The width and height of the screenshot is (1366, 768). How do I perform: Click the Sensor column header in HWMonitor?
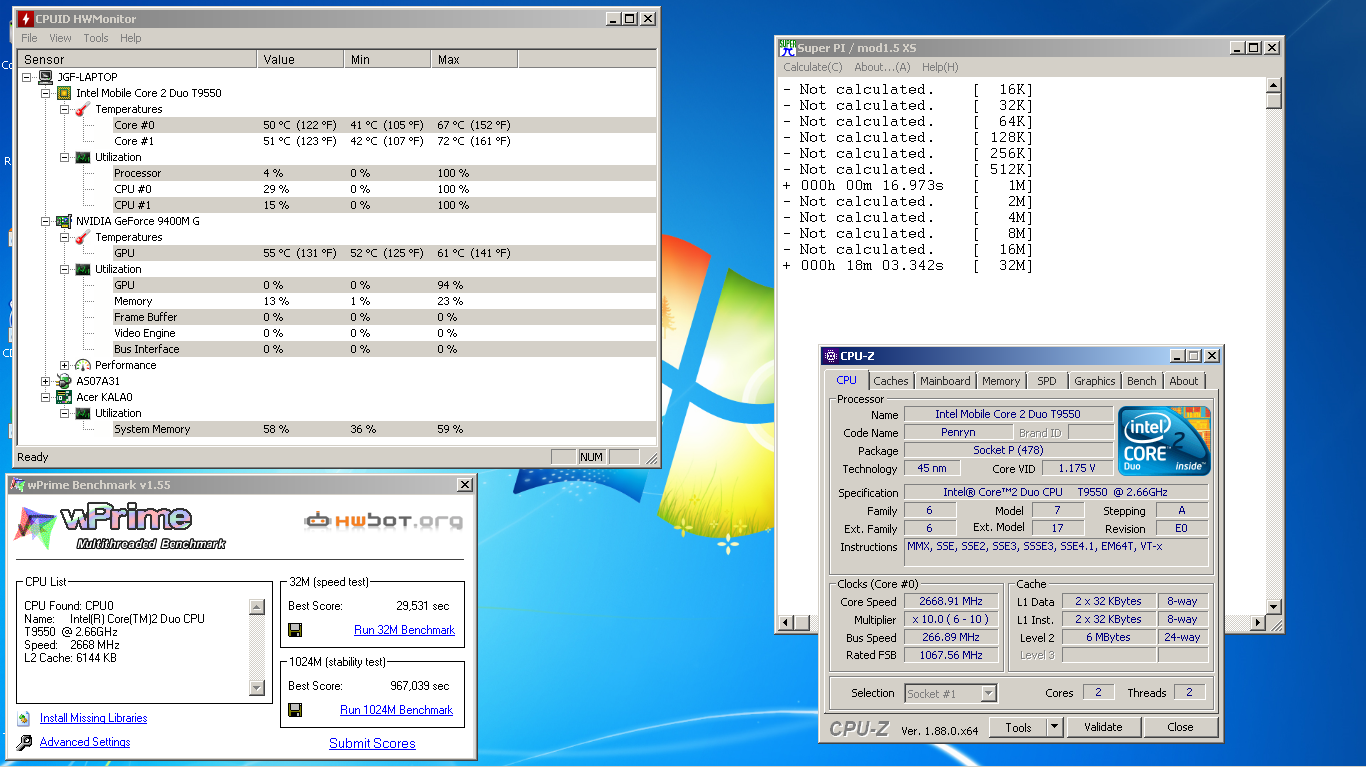[137, 60]
